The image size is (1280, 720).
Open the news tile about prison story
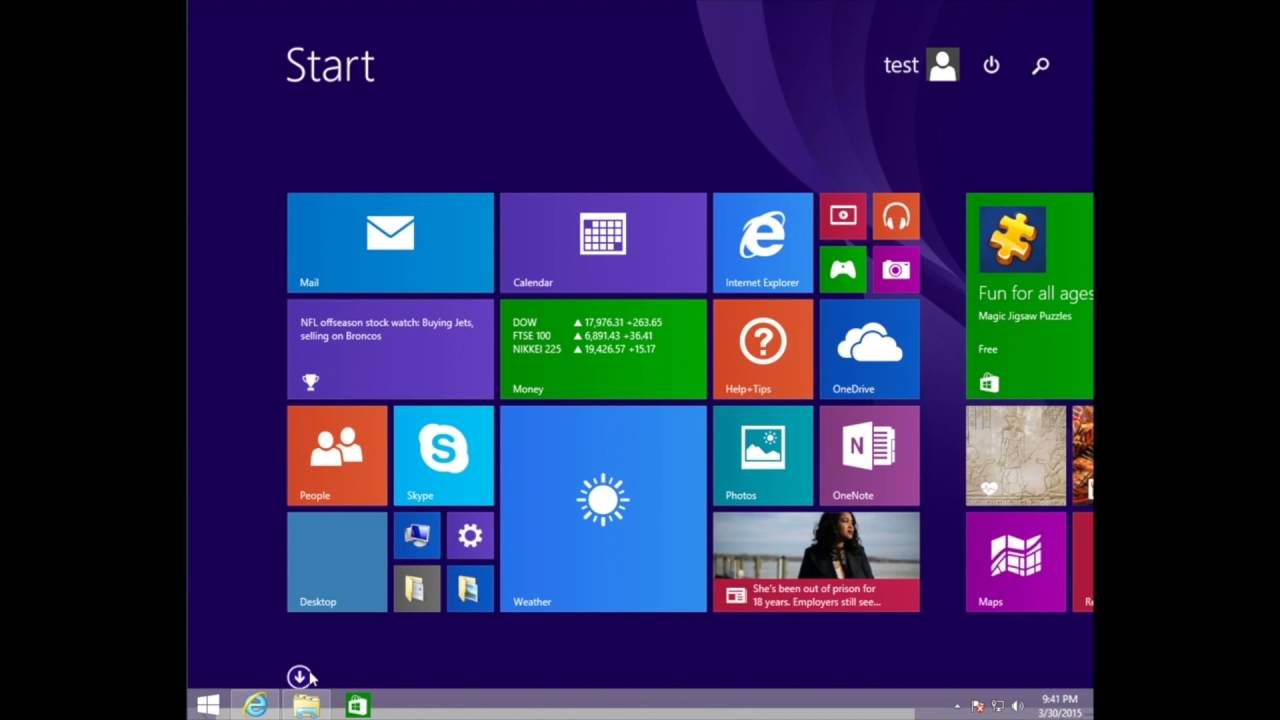[x=816, y=562]
